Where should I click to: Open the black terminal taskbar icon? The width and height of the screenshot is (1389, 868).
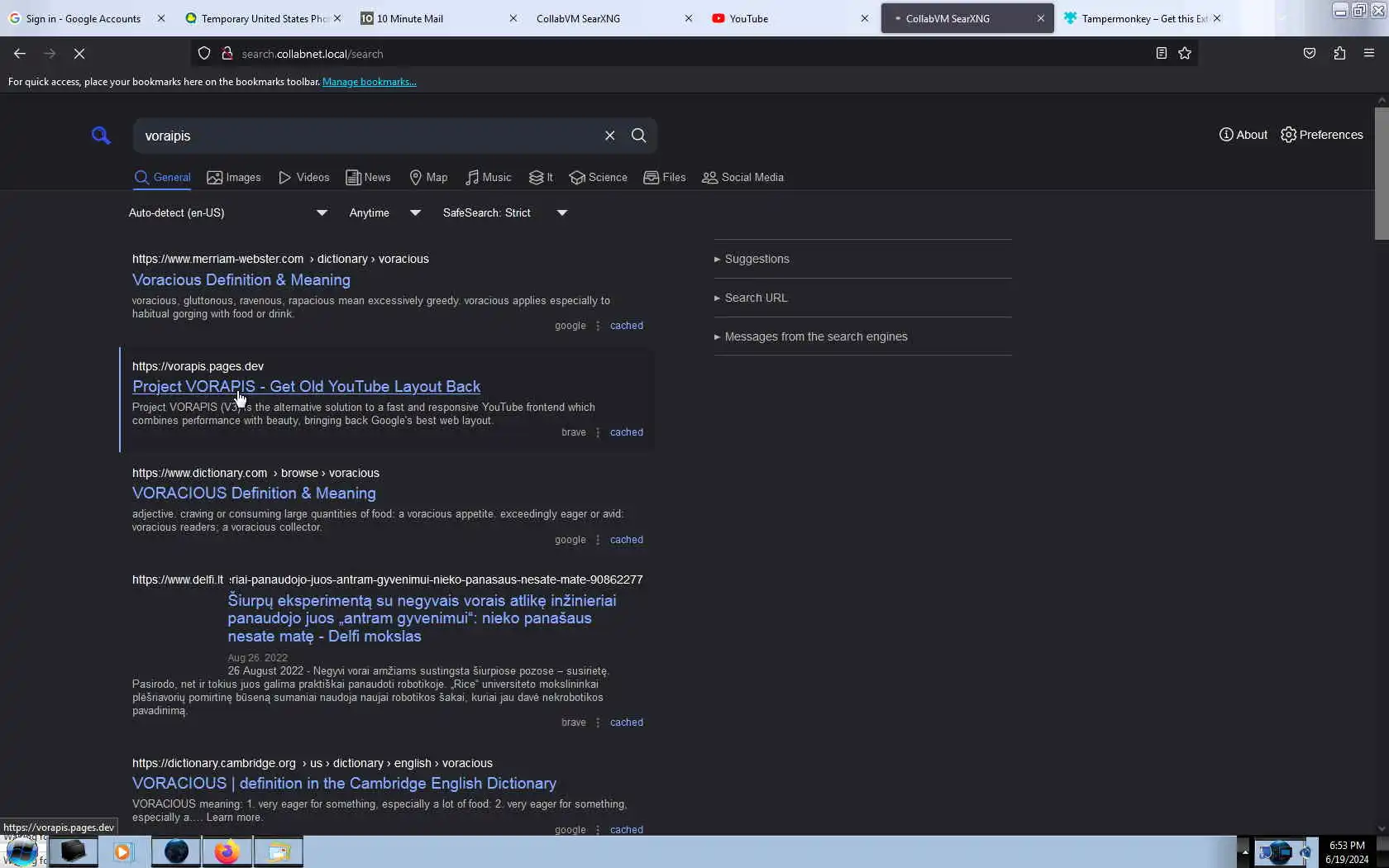[73, 851]
